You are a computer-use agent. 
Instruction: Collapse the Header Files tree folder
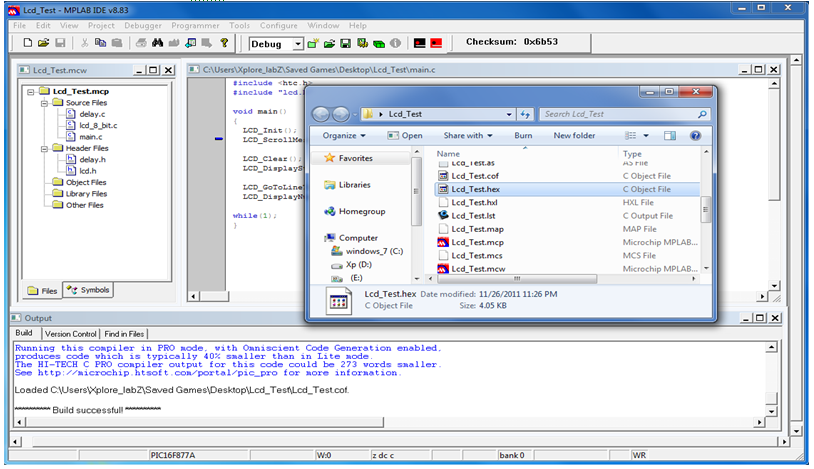pos(45,149)
